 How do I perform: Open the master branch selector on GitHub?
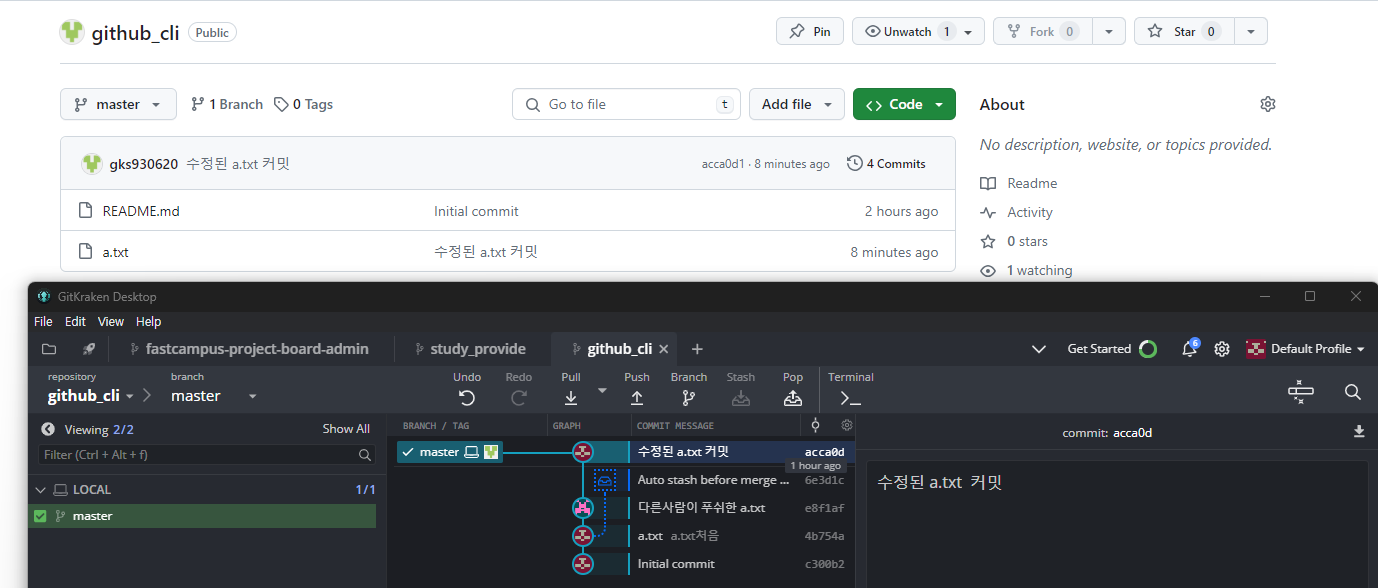(118, 104)
